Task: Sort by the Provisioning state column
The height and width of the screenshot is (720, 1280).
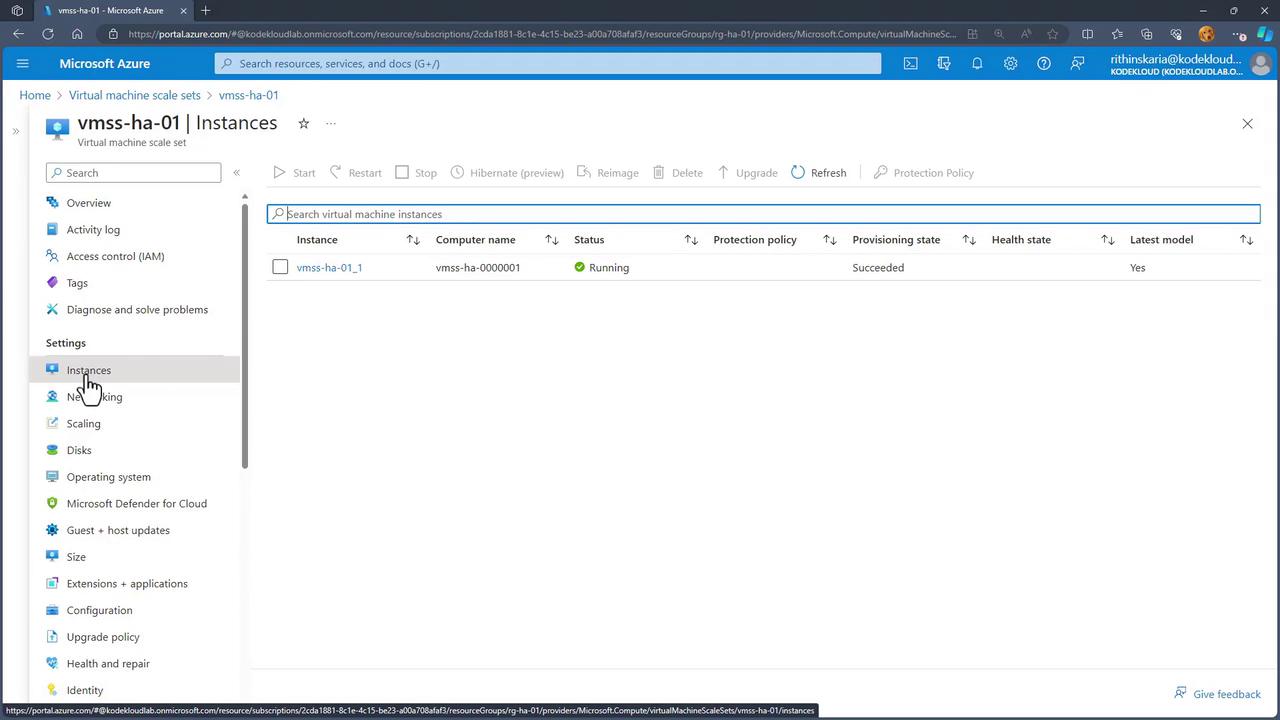Action: (968, 240)
